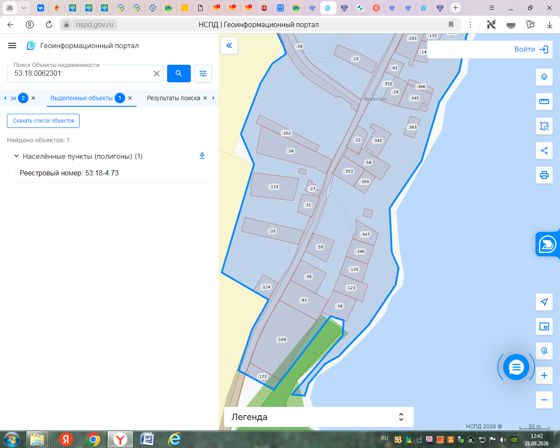The image size is (560, 448).
Task: Clear the search field with the X
Action: tap(156, 73)
